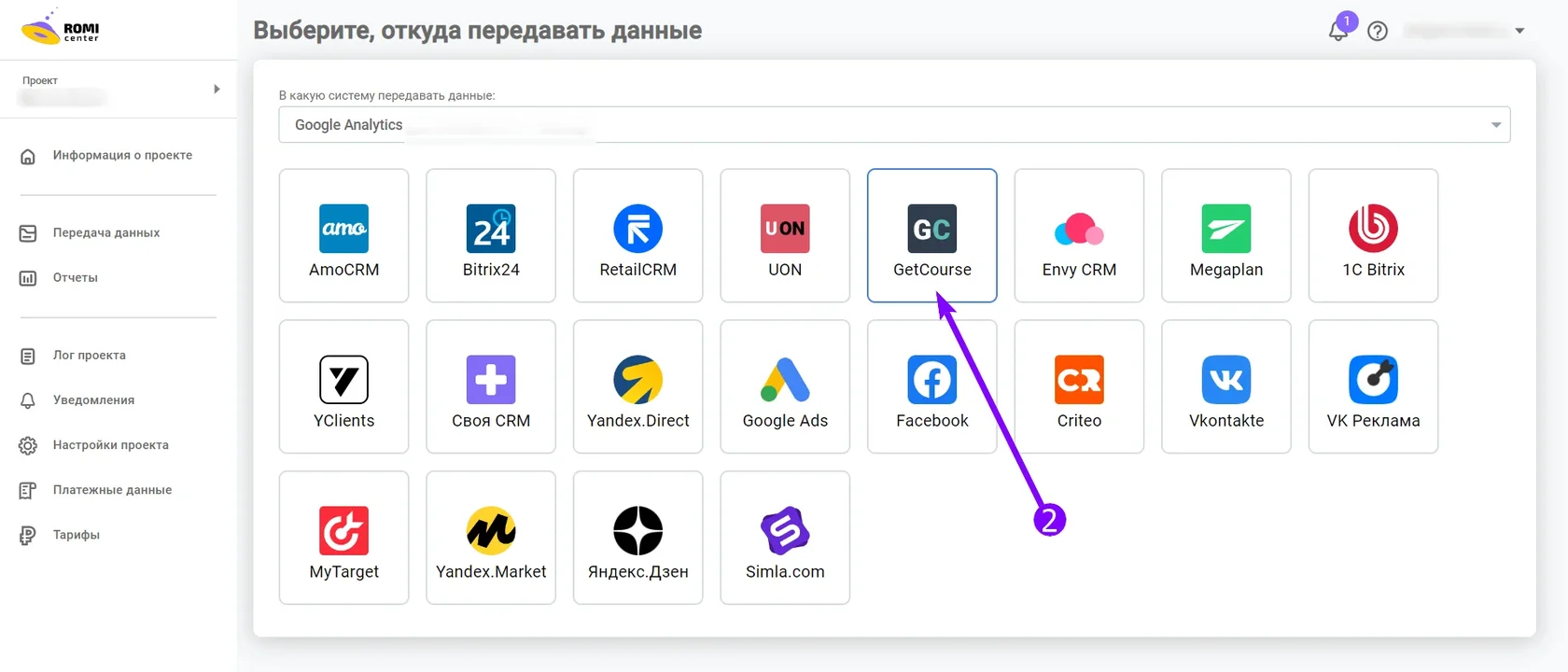Choose the Simla.com icon

coord(785,531)
